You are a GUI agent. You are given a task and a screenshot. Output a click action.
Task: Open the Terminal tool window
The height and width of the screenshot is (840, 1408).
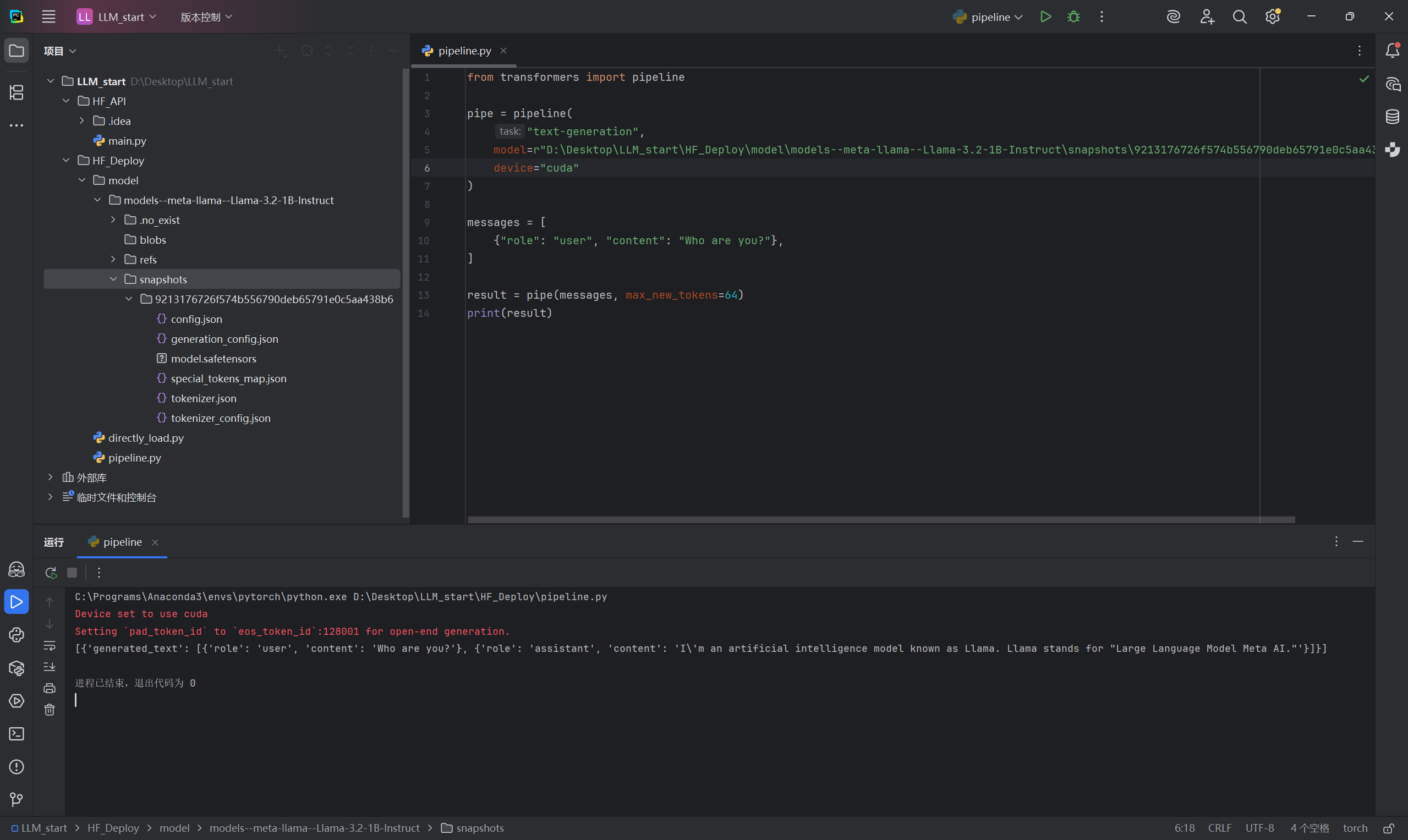(17, 734)
